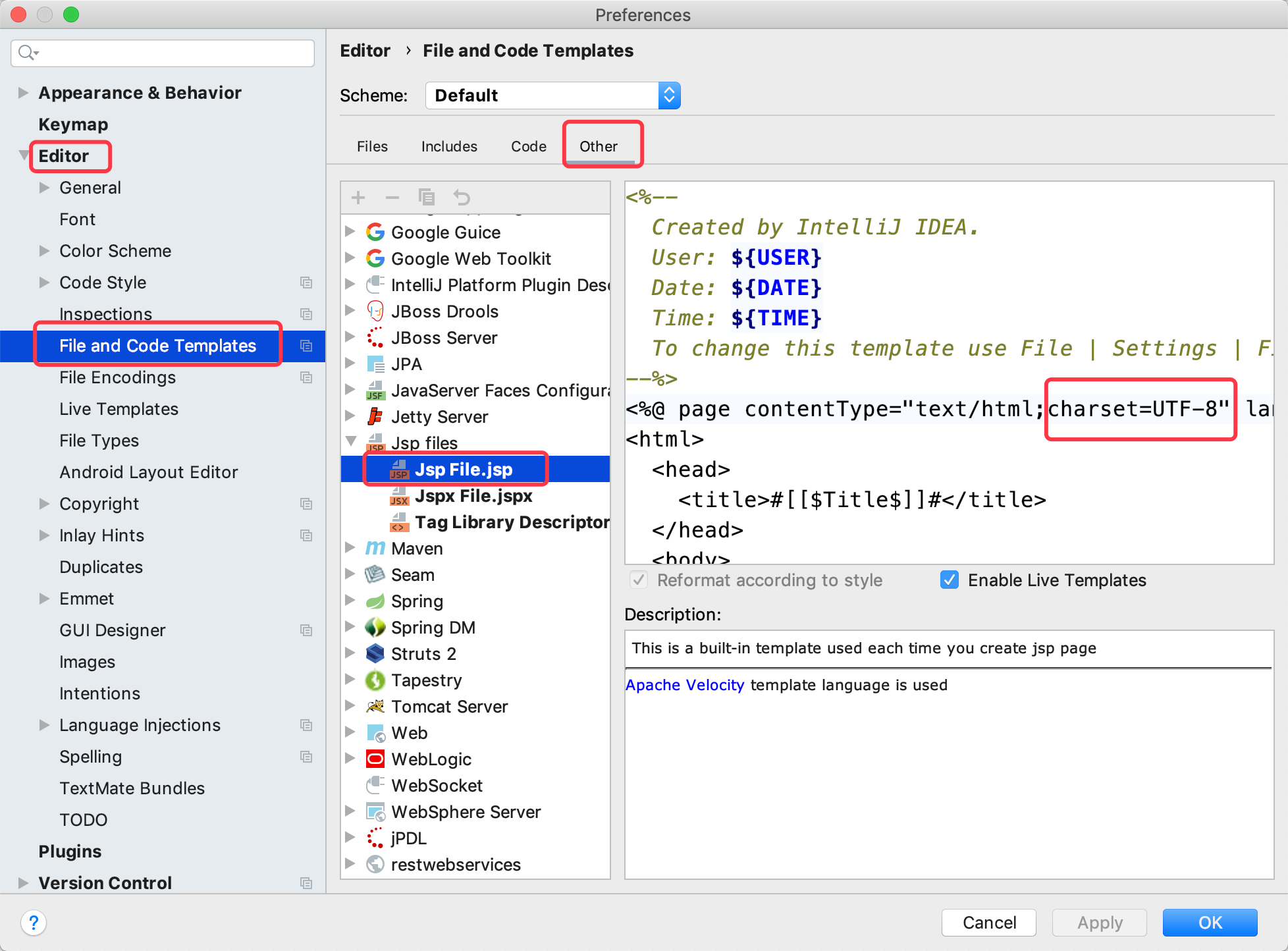Open the Scheme Default dropdown
The image size is (1288, 951).
click(552, 95)
